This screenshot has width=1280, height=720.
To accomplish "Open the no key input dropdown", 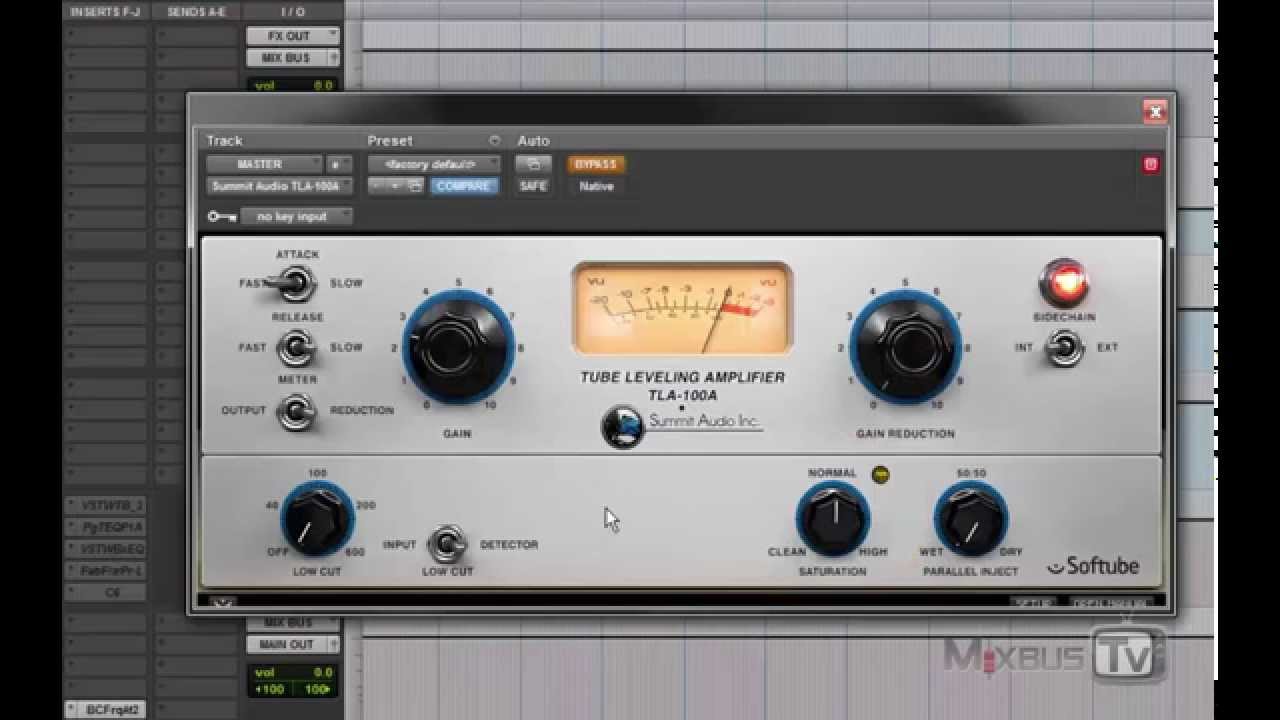I will click(x=297, y=216).
